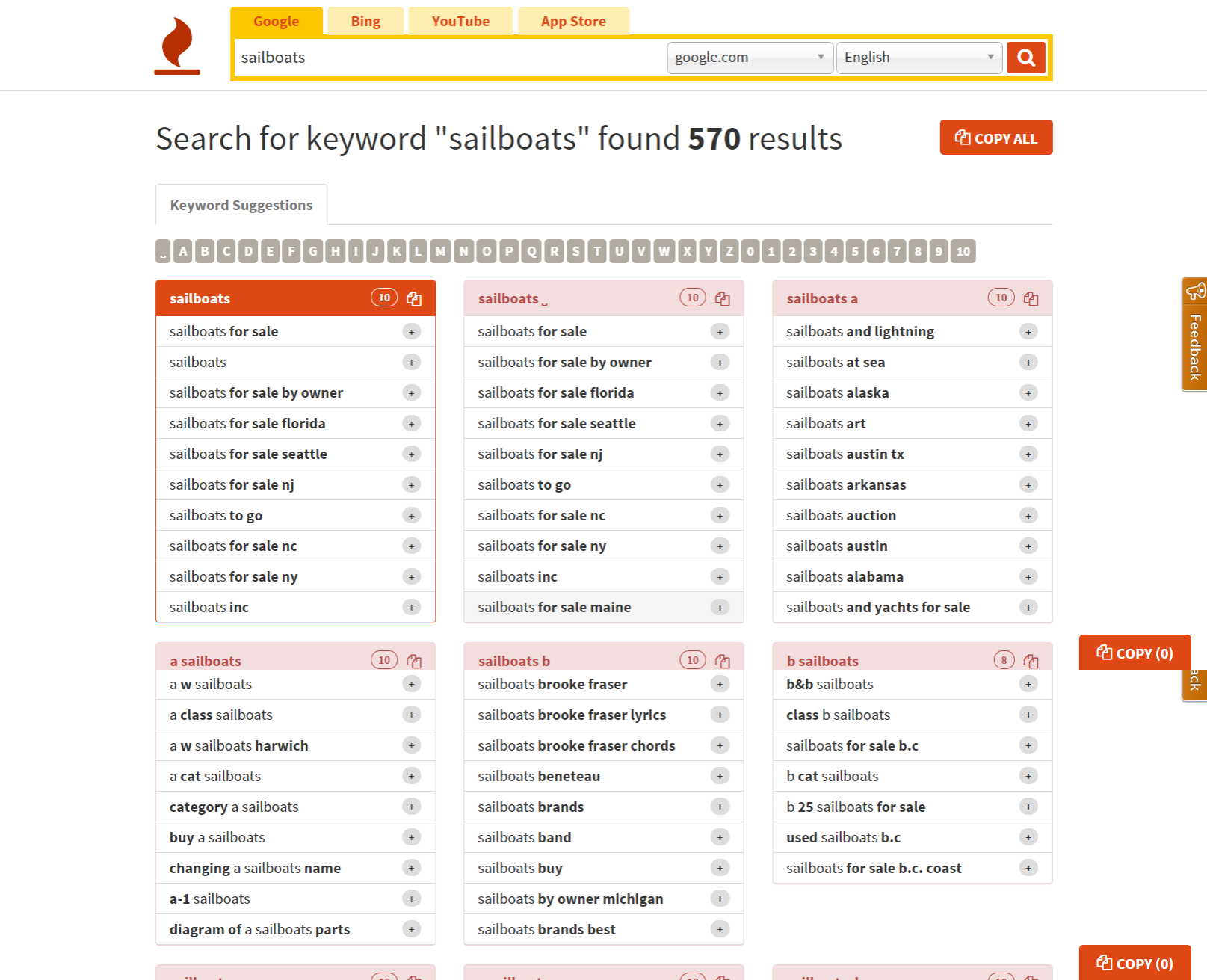Click 'sailboats and yachts for sale' keyword
1207x980 pixels.
[877, 608]
